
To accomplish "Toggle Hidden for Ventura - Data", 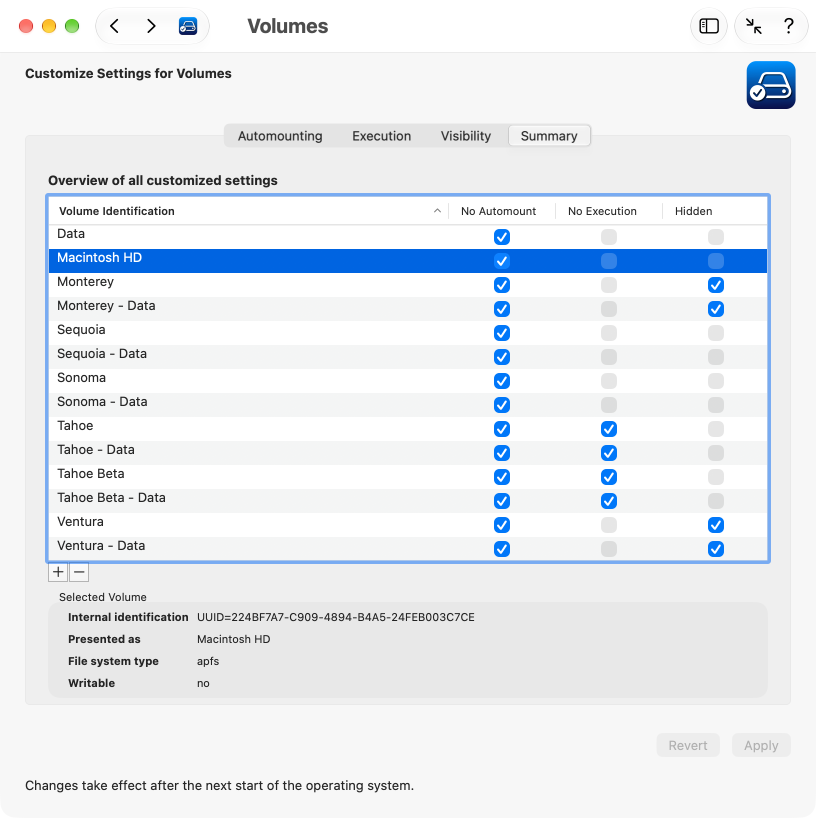I will (715, 549).
